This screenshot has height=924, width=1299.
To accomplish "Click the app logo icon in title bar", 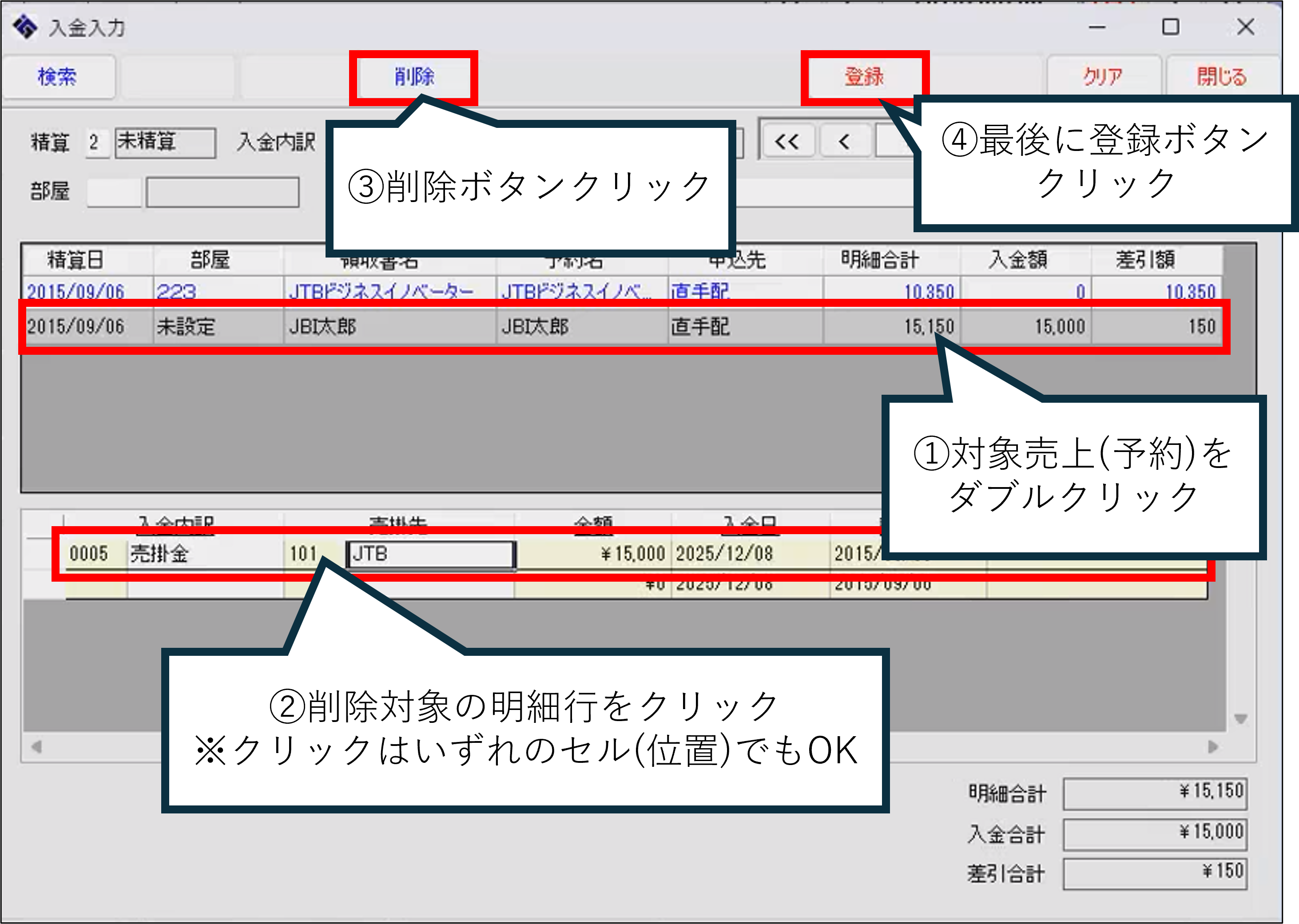I will click(25, 27).
